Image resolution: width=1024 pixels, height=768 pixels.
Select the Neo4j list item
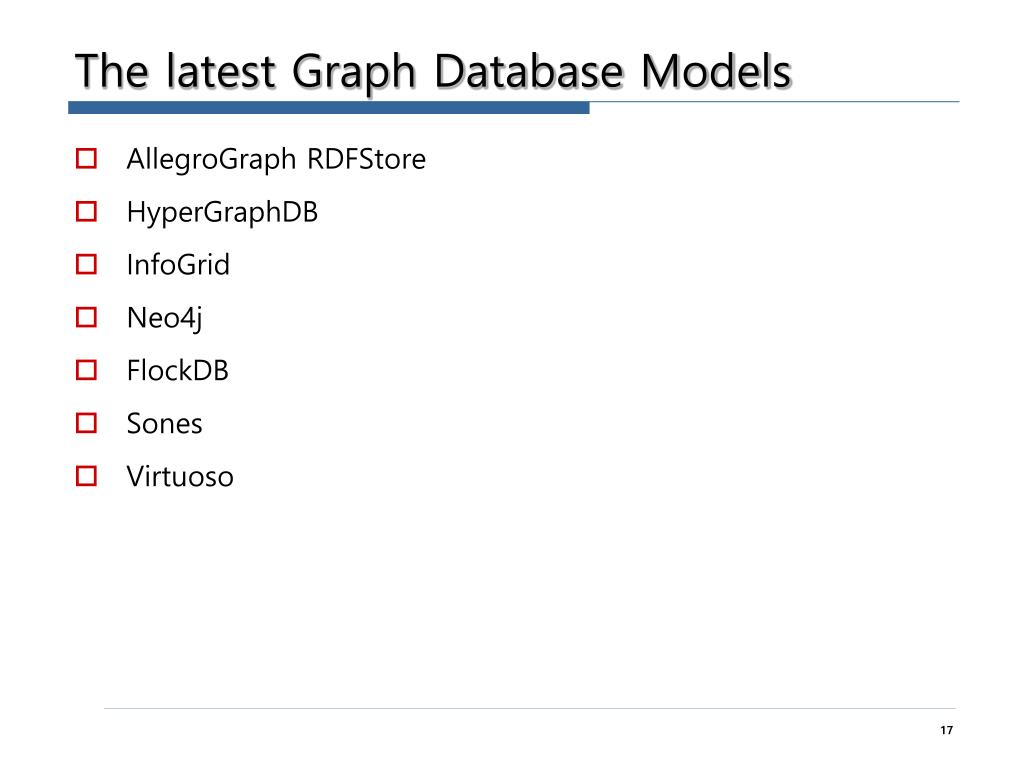tap(165, 319)
